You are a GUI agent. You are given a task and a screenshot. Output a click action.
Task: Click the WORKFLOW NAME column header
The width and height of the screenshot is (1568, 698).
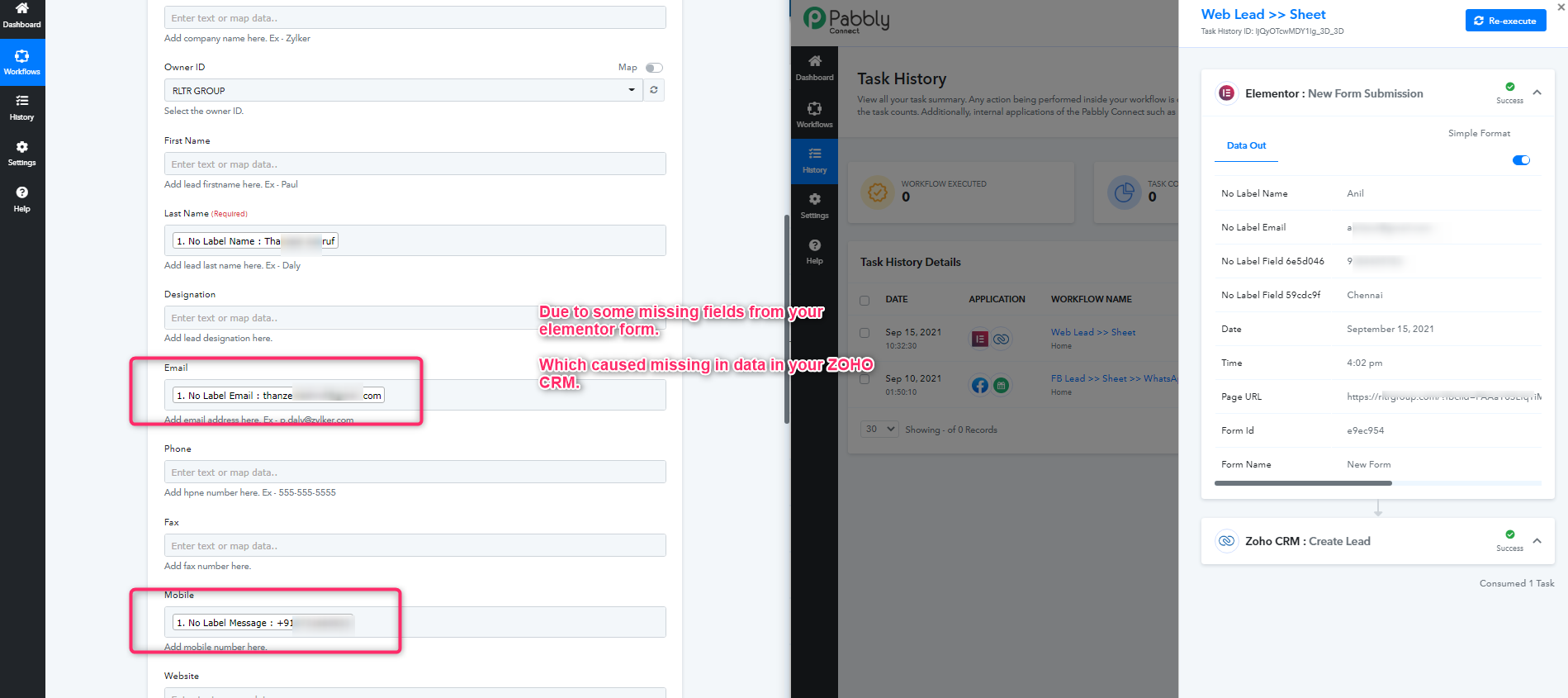(x=1092, y=300)
